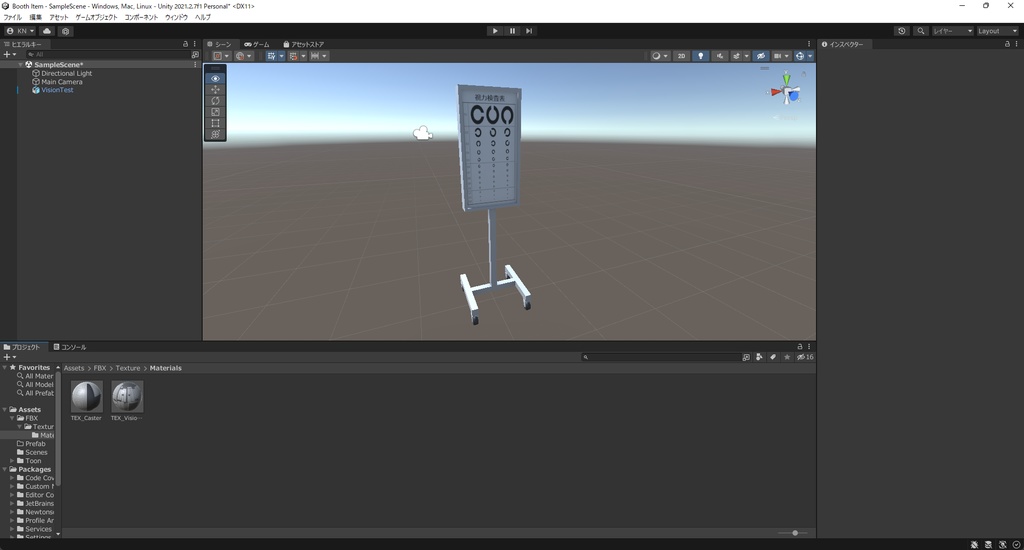Open the Layout dropdown
Image resolution: width=1024 pixels, height=550 pixels.
997,31
